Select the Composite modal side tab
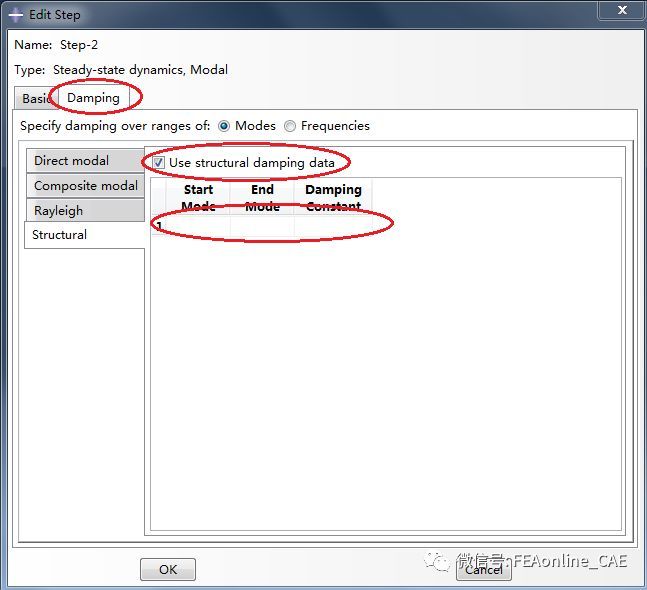647x590 pixels. pos(85,186)
